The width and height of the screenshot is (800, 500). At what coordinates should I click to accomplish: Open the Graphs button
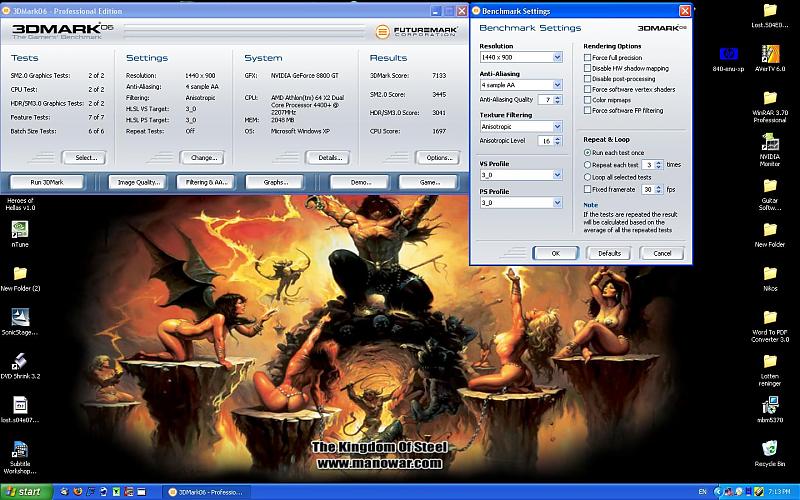(274, 182)
